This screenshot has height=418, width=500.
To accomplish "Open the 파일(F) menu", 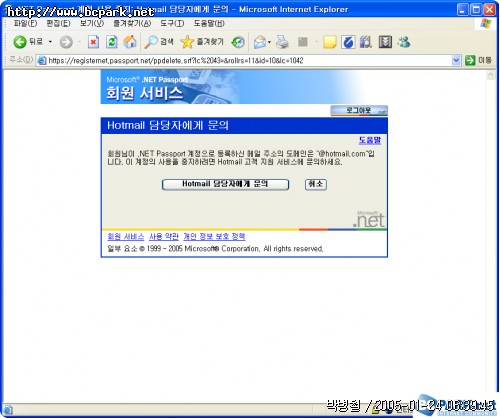I will [25, 23].
